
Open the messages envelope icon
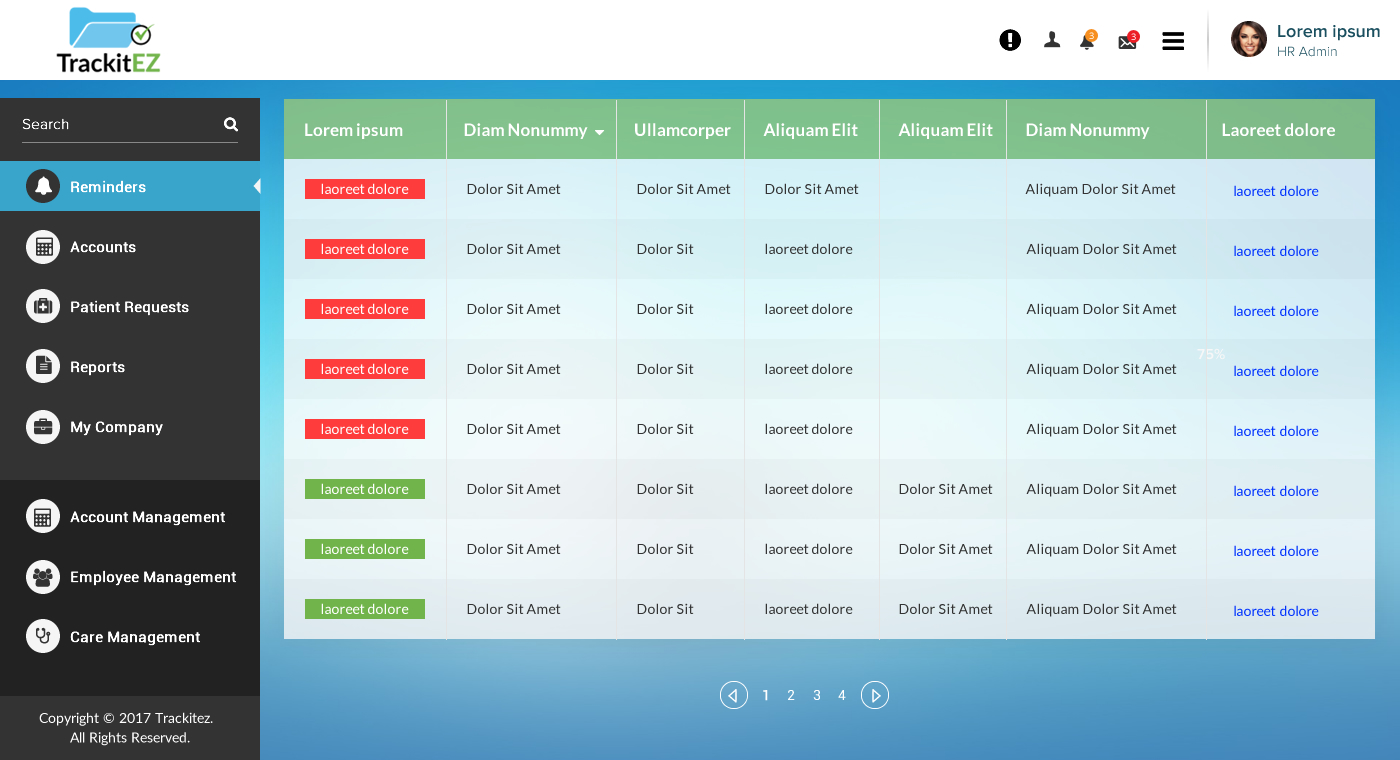click(1127, 42)
